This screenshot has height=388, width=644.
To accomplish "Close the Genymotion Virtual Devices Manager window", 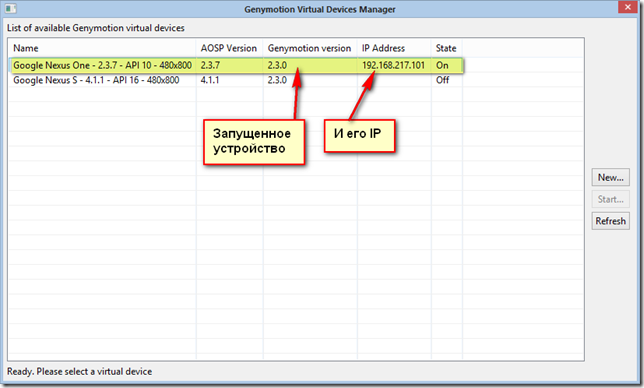I will point(627,7).
